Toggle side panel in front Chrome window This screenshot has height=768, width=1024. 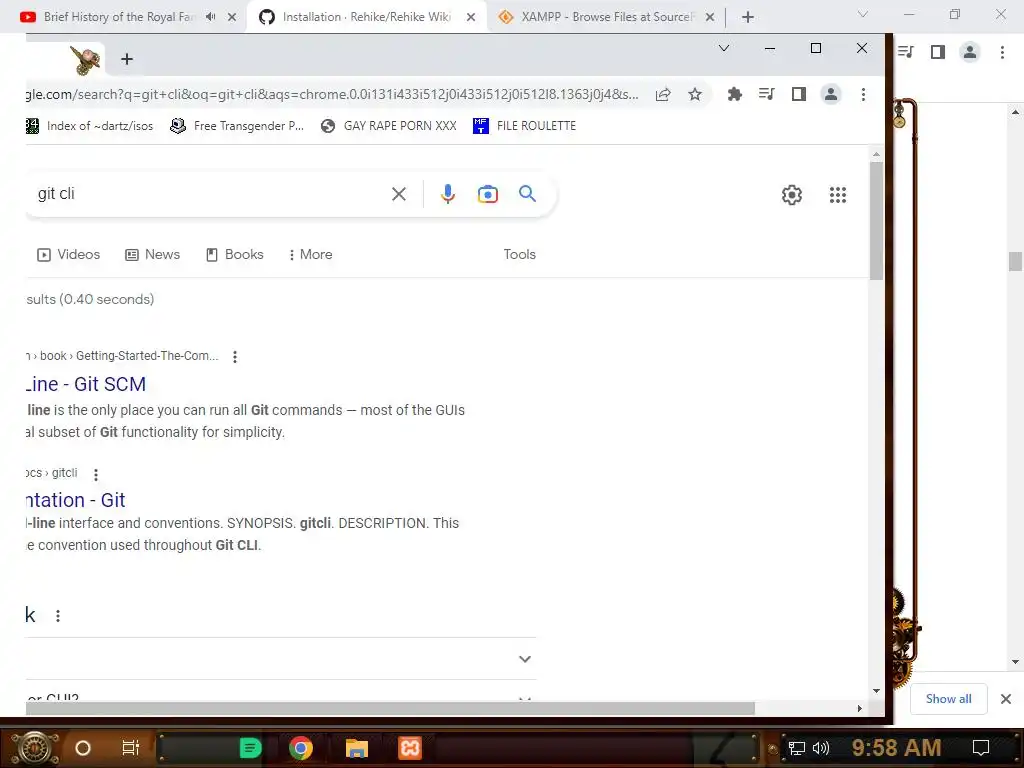(798, 94)
